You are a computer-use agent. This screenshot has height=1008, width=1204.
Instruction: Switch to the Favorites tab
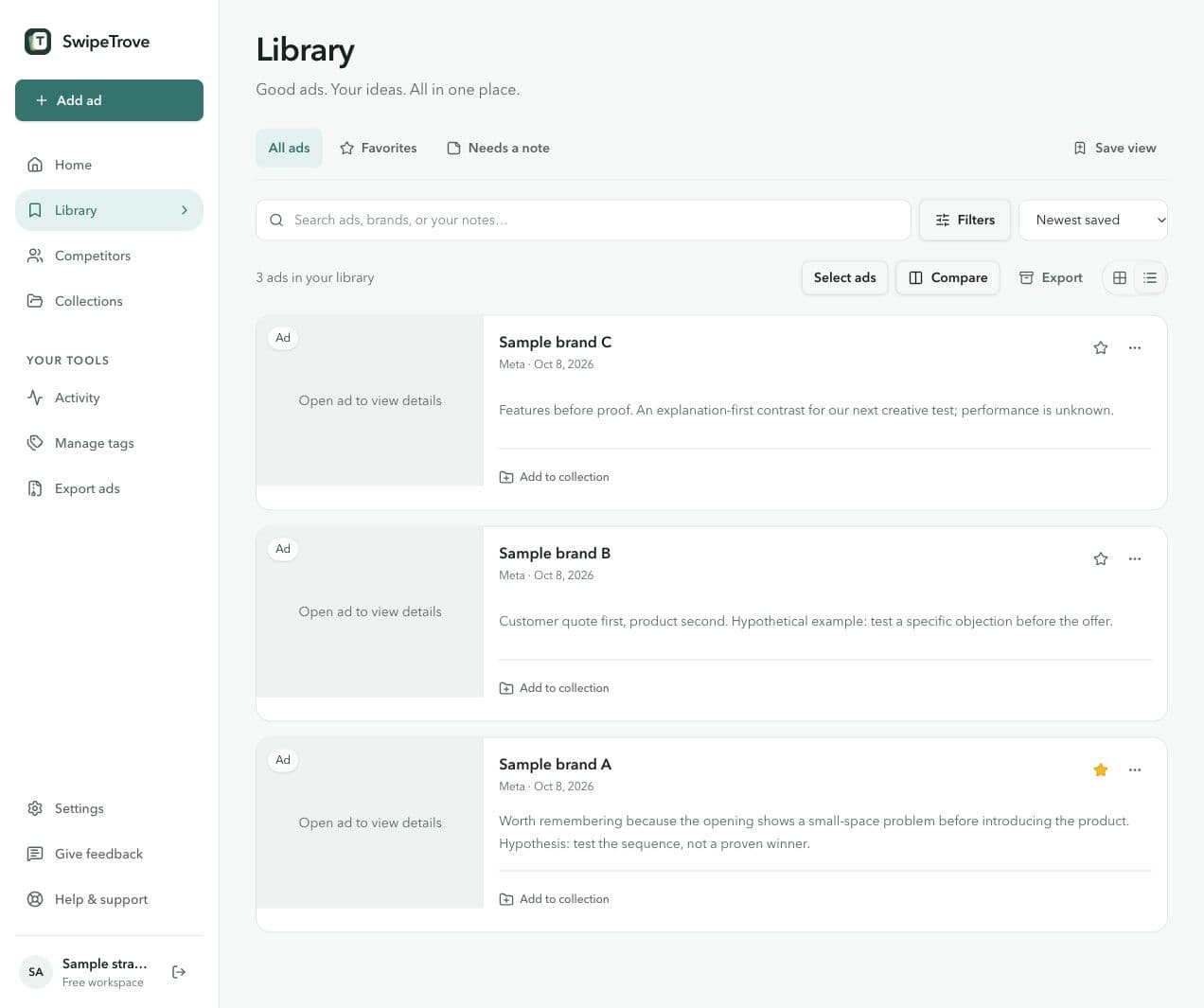(x=379, y=148)
